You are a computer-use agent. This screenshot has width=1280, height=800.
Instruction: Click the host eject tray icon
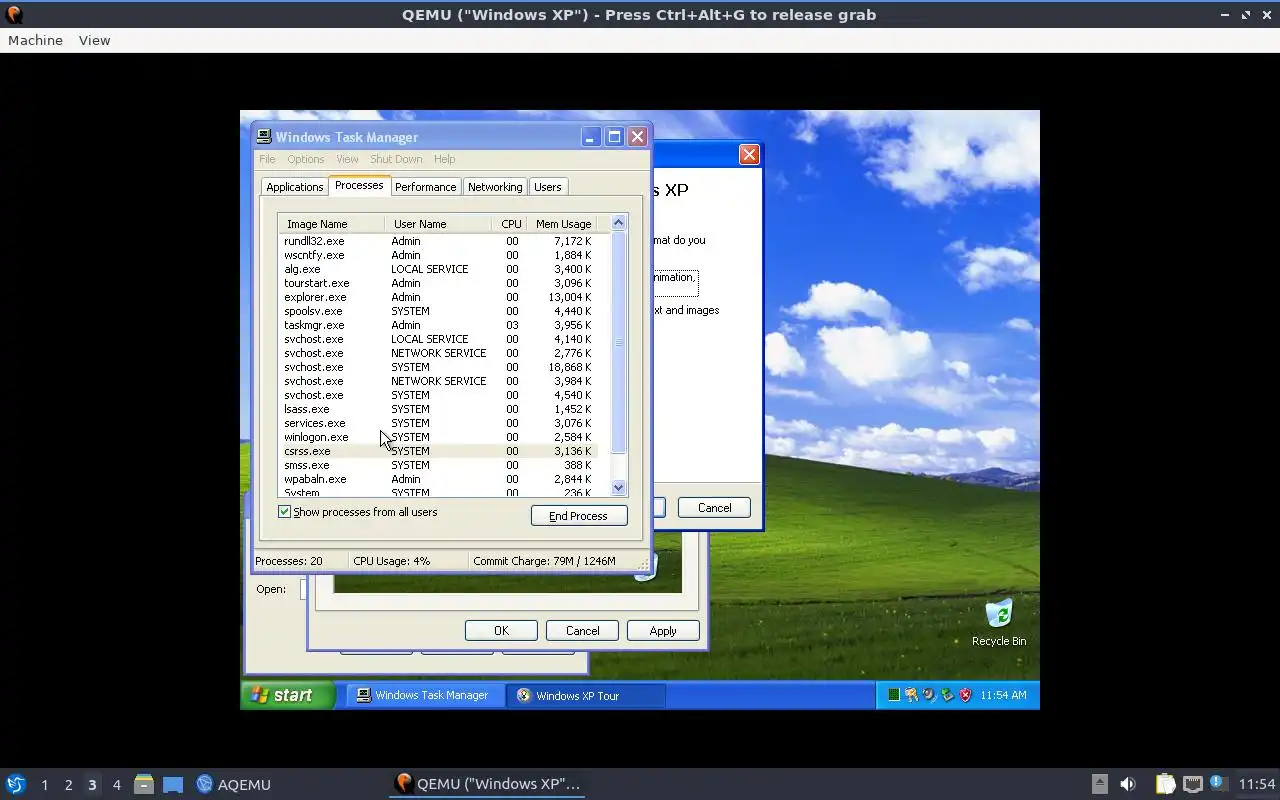[1099, 784]
